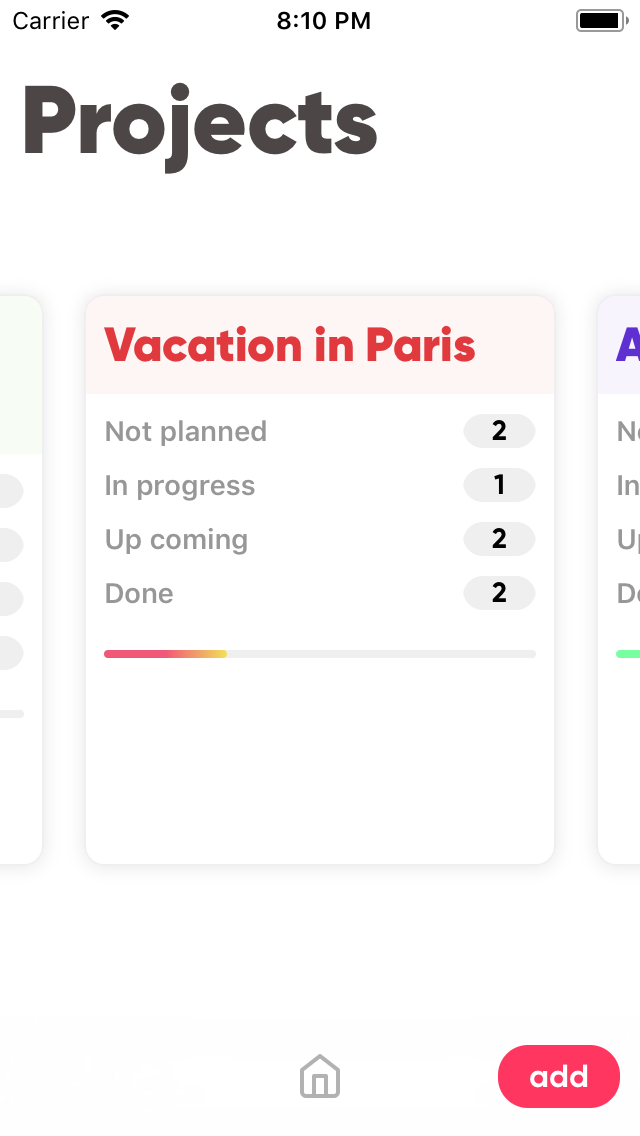
Task: Select the Up coming row label
Action: [176, 540]
